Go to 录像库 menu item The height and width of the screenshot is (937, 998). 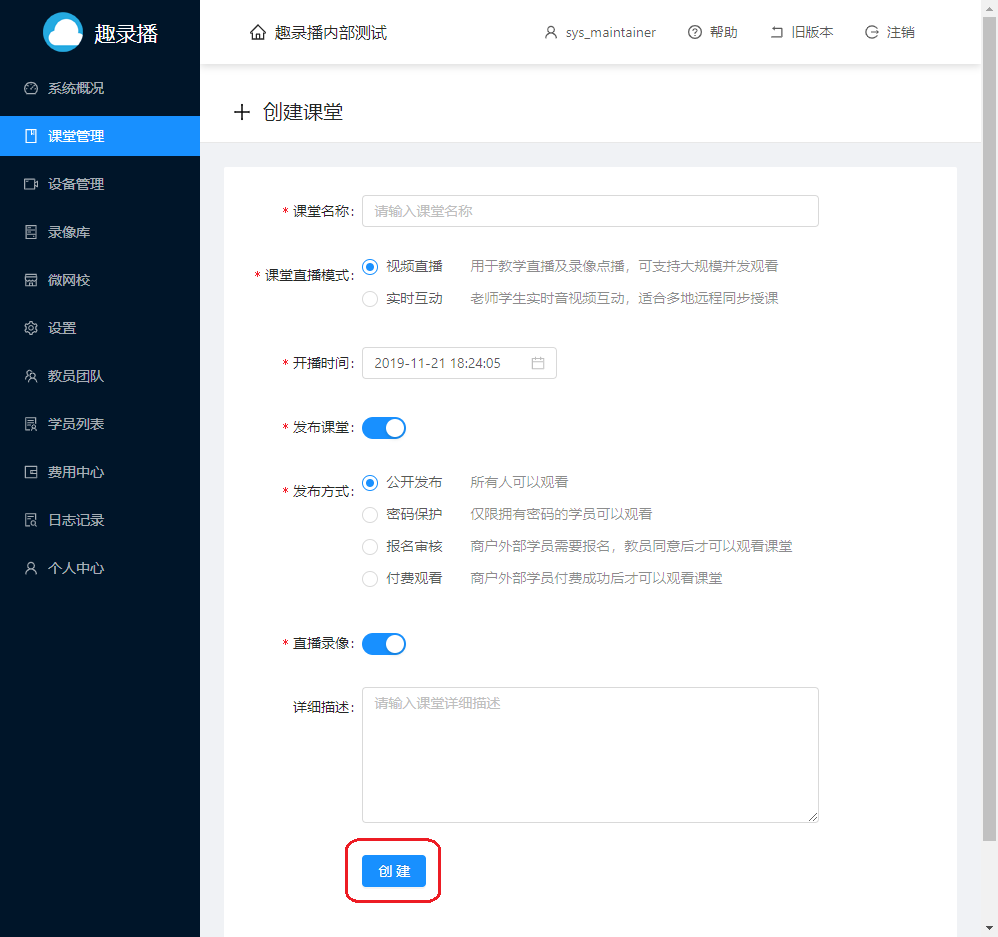click(100, 232)
